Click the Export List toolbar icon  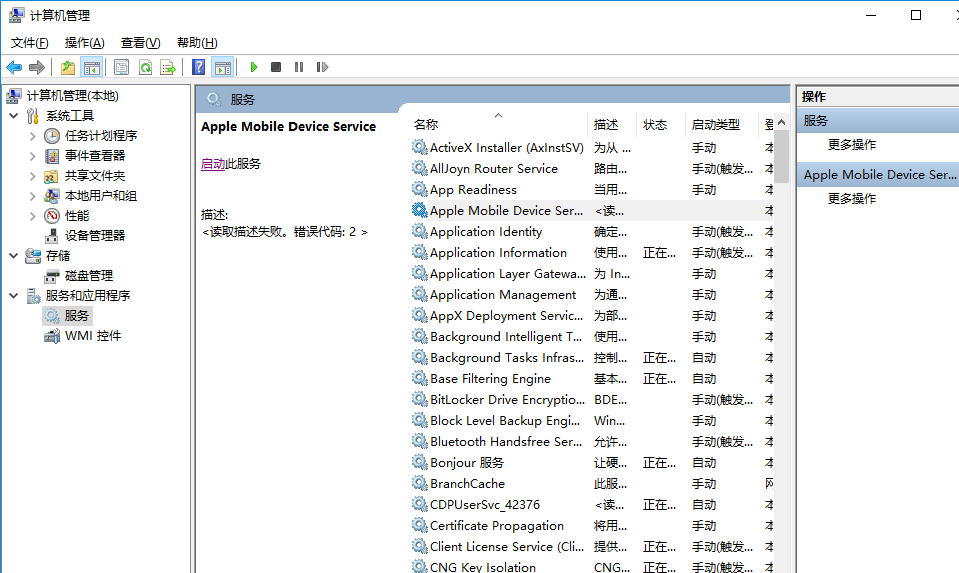[x=168, y=67]
